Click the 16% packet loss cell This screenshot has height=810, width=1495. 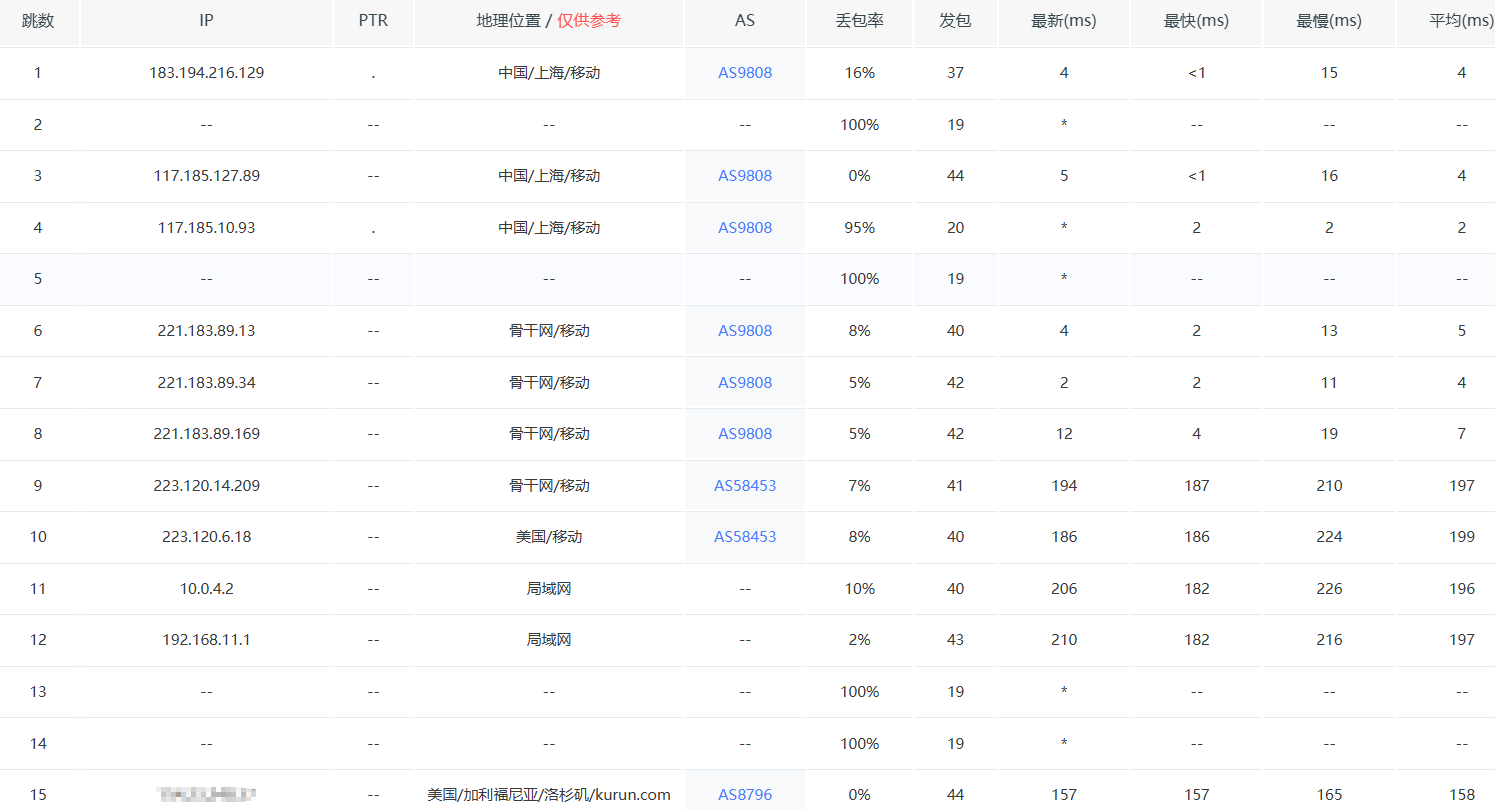[860, 73]
